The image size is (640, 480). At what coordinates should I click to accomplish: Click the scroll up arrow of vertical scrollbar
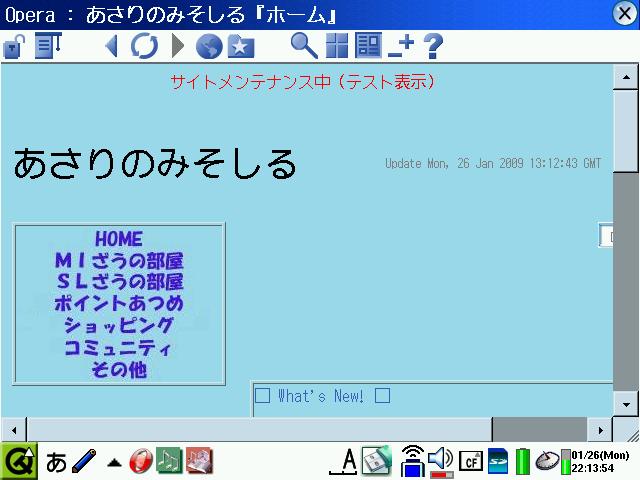point(626,76)
